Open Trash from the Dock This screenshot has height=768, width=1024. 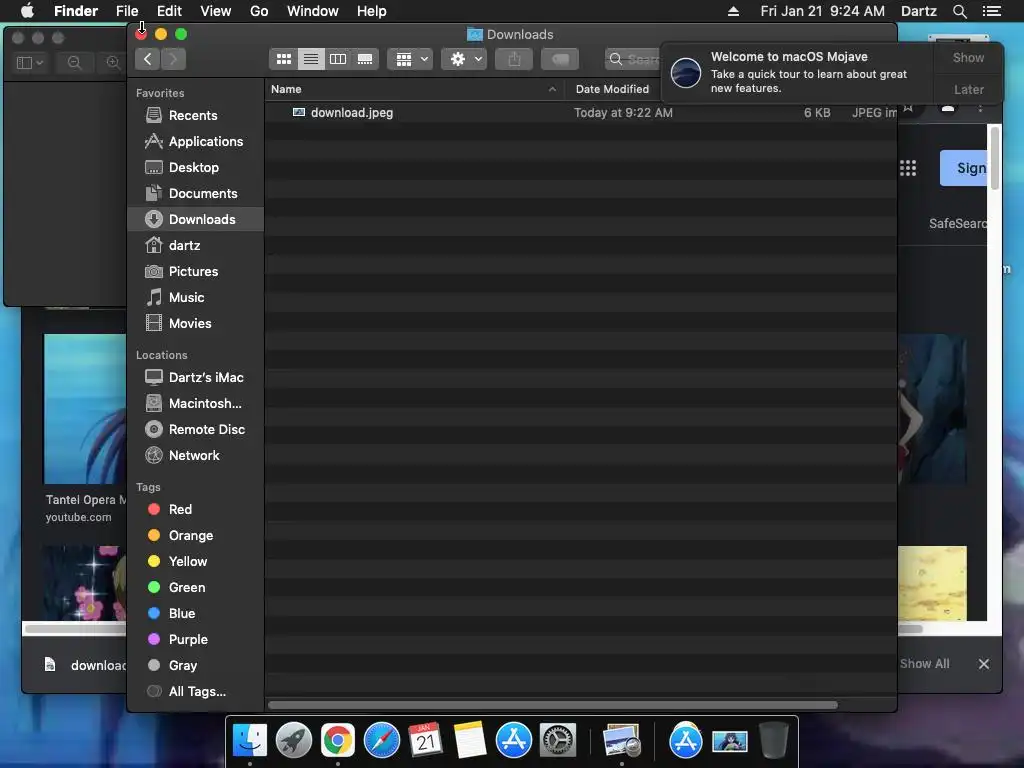click(773, 741)
